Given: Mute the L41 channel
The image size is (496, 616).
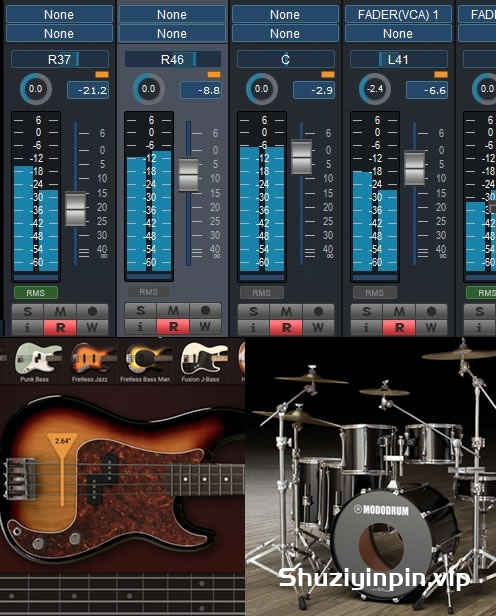Looking at the screenshot, I should tap(399, 312).
